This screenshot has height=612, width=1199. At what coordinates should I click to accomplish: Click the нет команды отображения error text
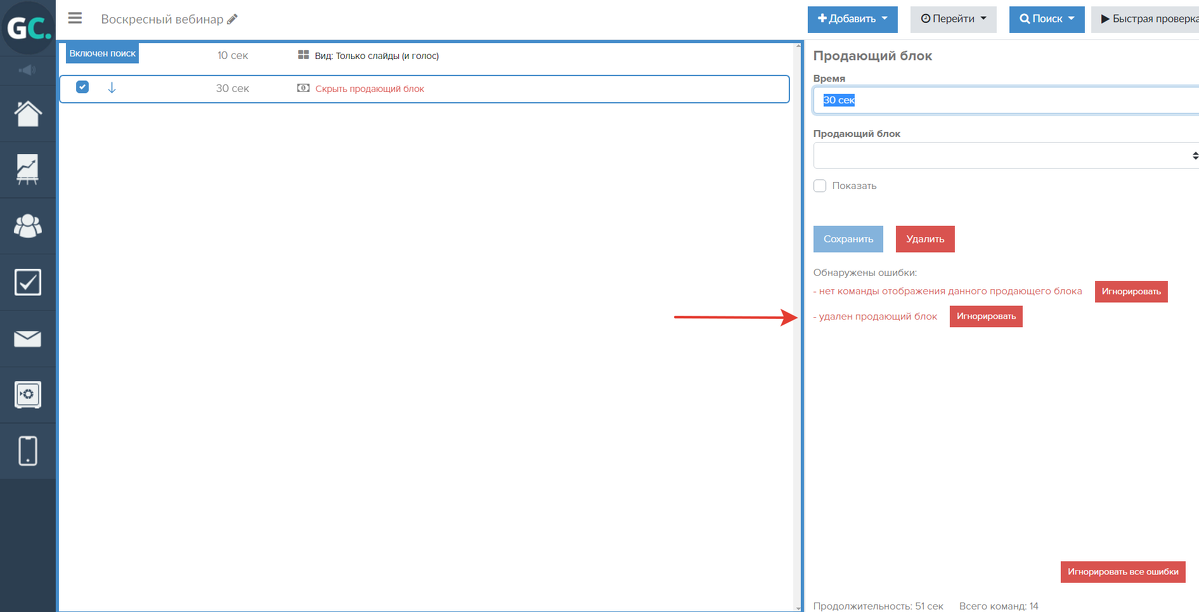coord(948,291)
